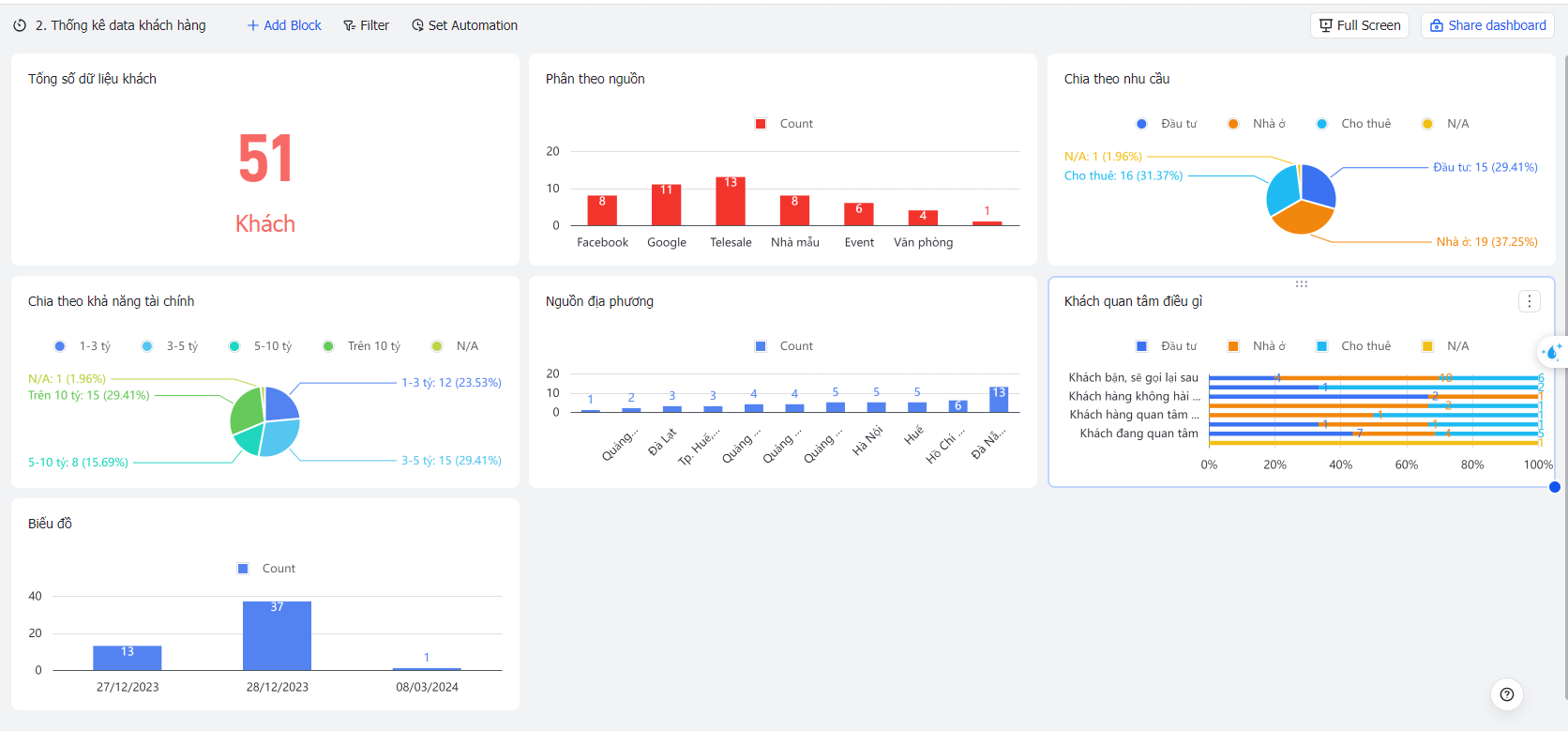Viewport: 1568px width, 731px height.
Task: Click the Nhà mẫu bar in source chart
Action: click(794, 210)
